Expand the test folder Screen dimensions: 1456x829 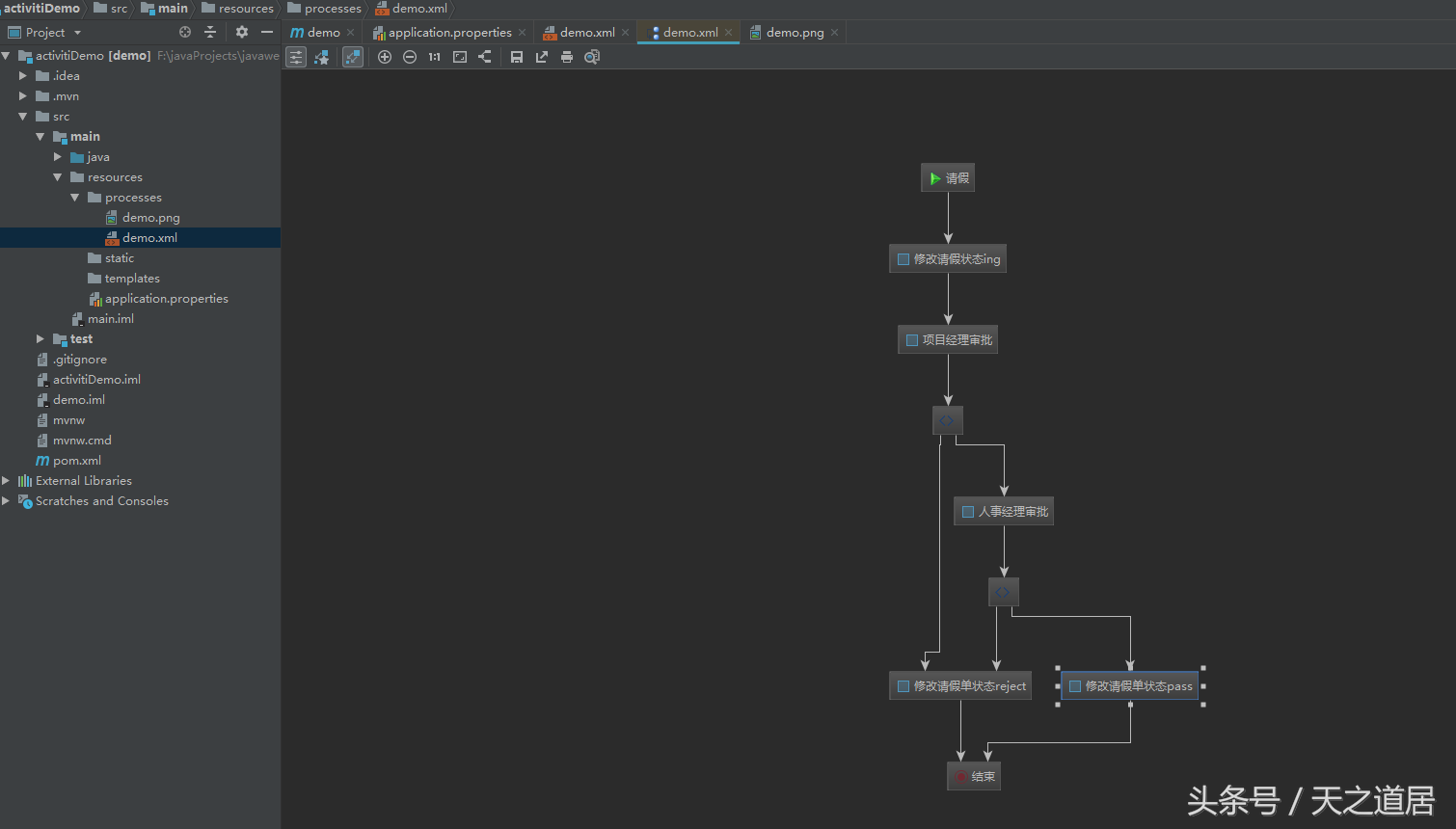coord(40,339)
